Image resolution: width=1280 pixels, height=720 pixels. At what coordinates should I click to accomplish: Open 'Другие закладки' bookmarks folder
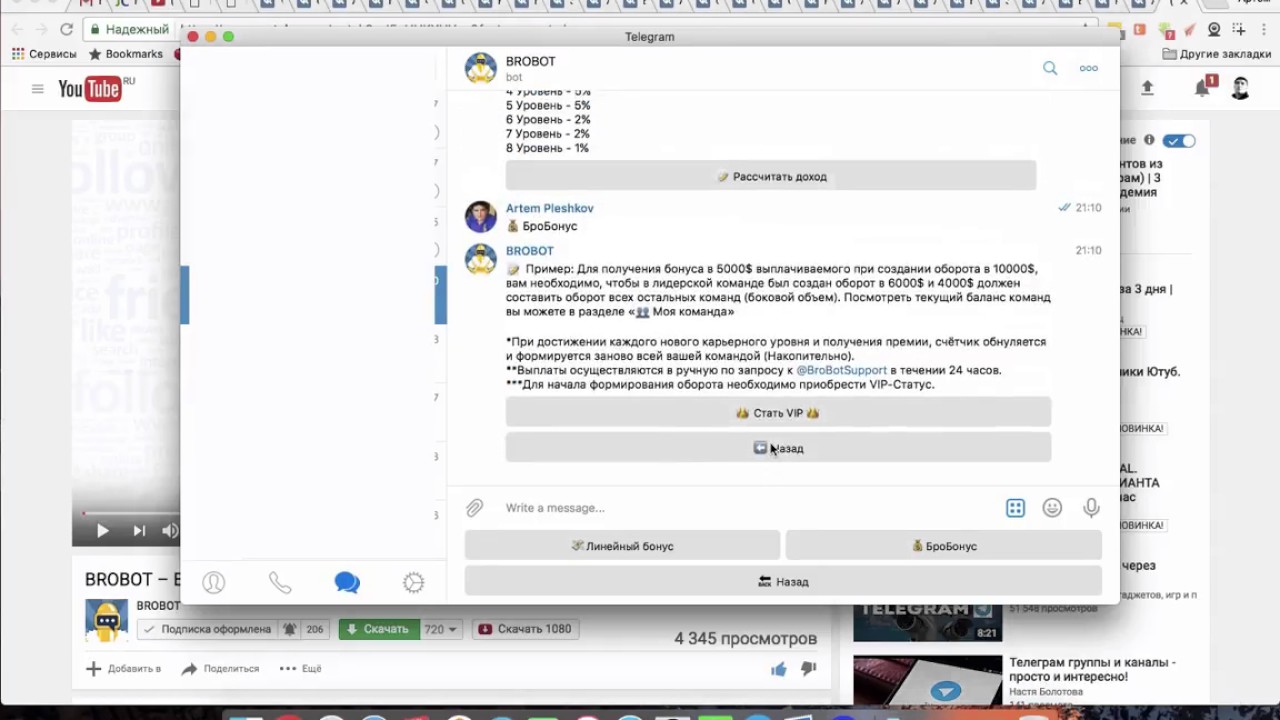(x=1217, y=54)
